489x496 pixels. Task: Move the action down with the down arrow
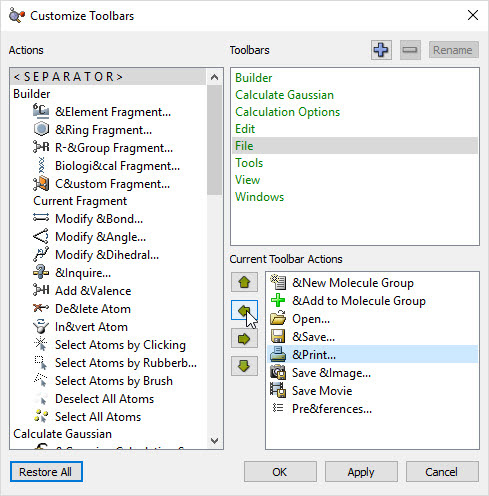[244, 366]
